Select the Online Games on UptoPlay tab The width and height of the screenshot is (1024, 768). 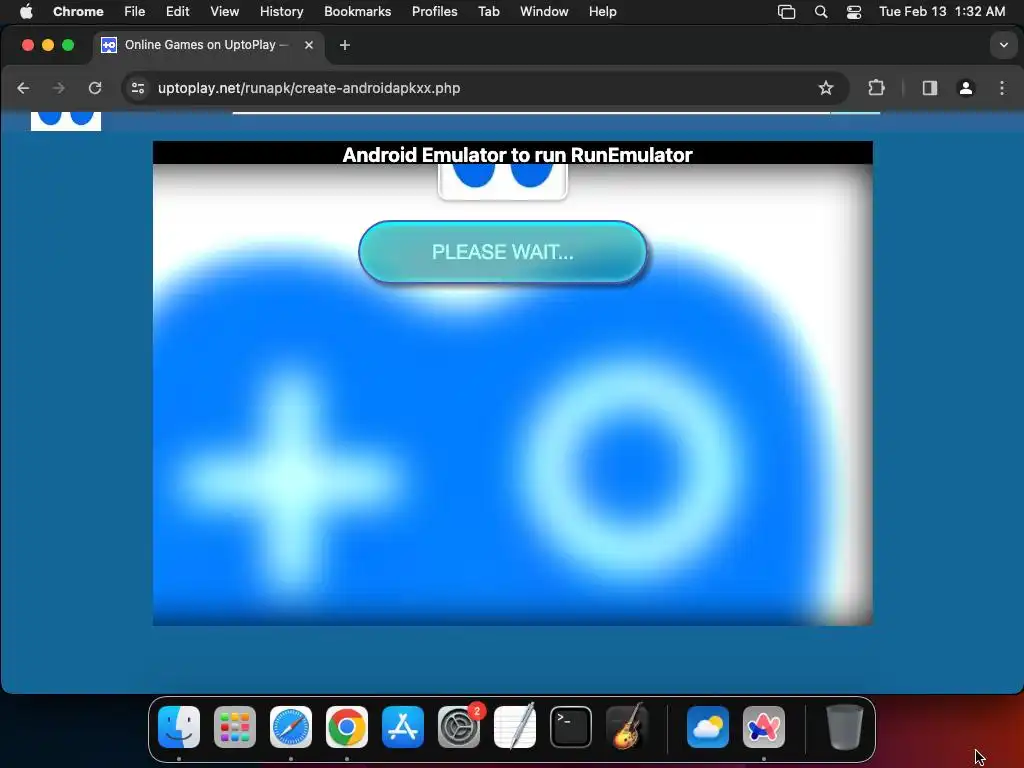click(208, 45)
